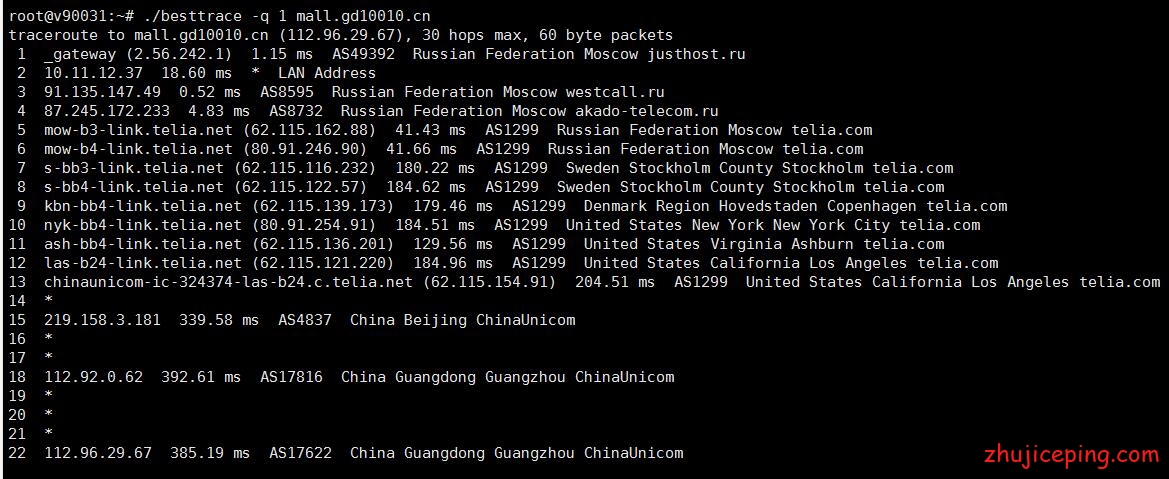Click the _gateway hostname on hop 1
Viewport: 1169px width, 479px height.
81,54
